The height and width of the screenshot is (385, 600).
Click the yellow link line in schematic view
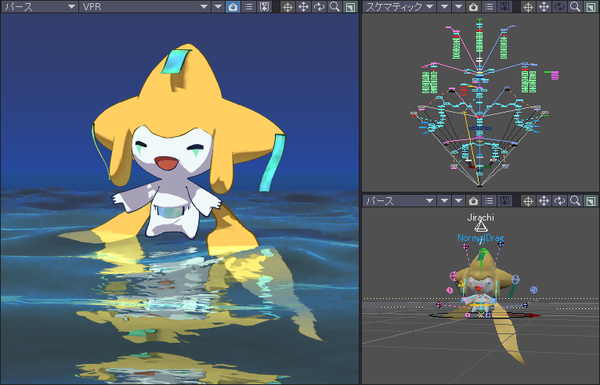pyautogui.click(x=471, y=145)
